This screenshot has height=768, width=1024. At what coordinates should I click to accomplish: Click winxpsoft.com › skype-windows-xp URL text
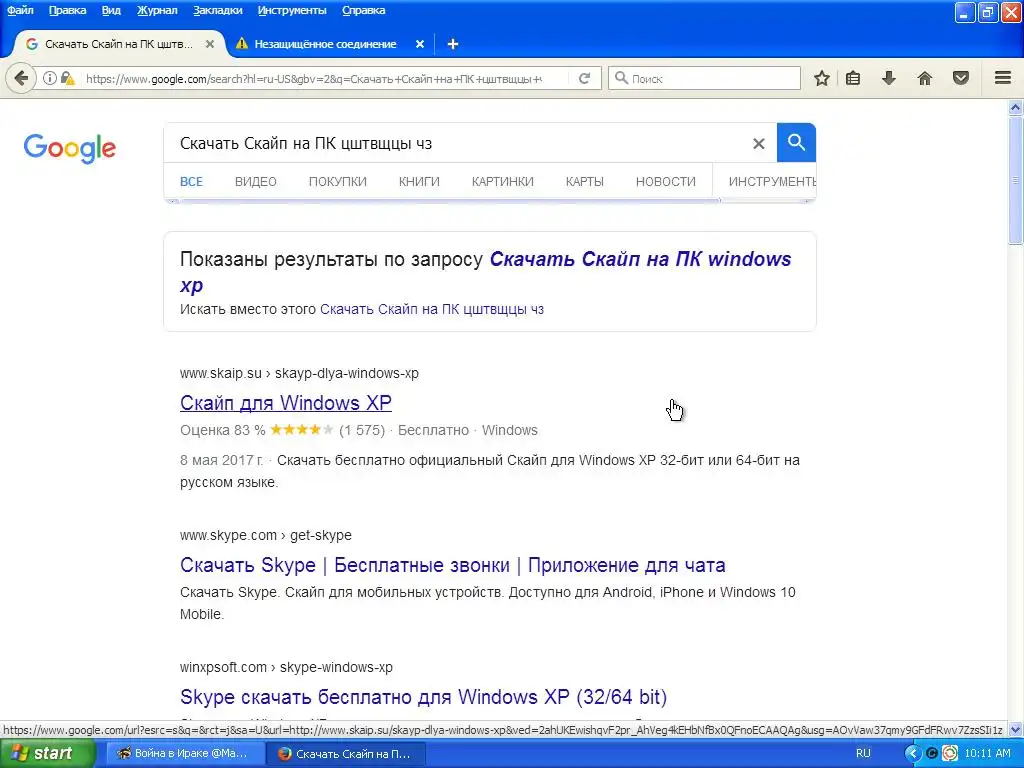point(286,667)
